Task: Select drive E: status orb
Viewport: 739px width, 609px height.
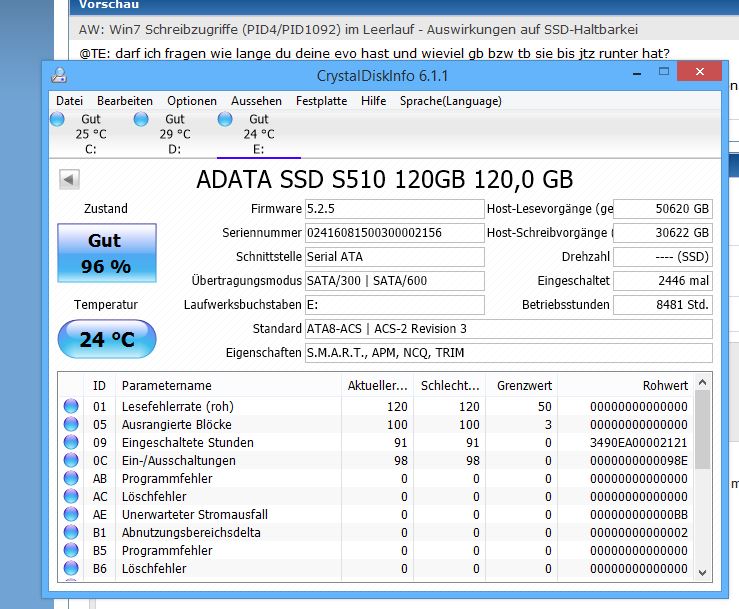Action: point(225,119)
